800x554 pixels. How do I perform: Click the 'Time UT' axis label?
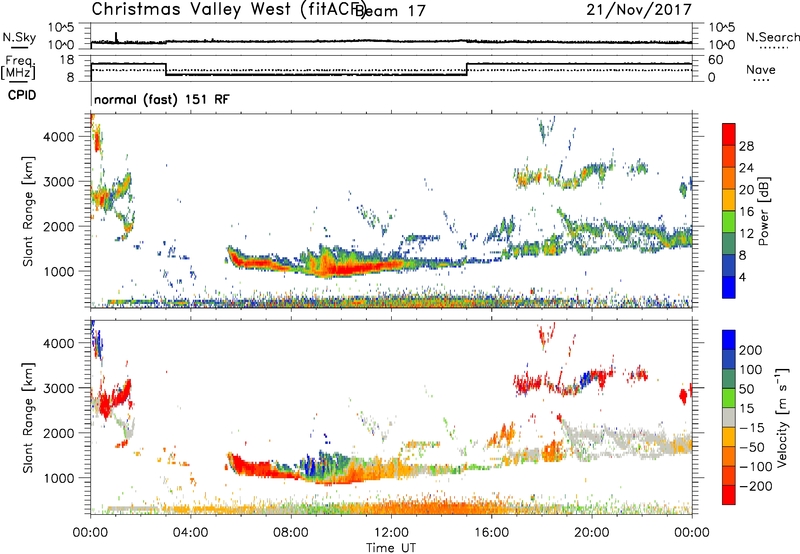pos(391,548)
